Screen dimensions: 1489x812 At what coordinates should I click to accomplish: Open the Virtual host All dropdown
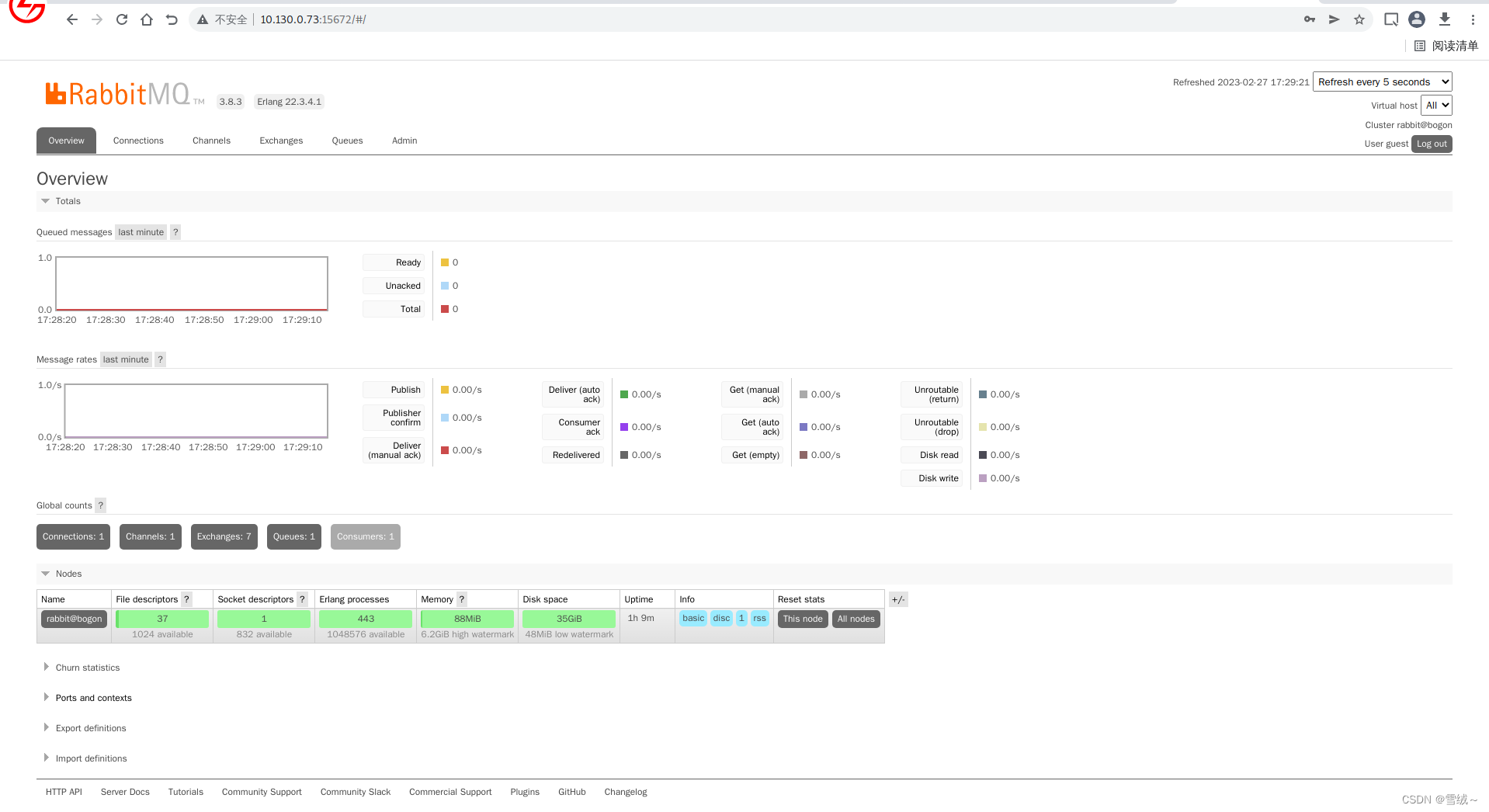click(x=1436, y=106)
